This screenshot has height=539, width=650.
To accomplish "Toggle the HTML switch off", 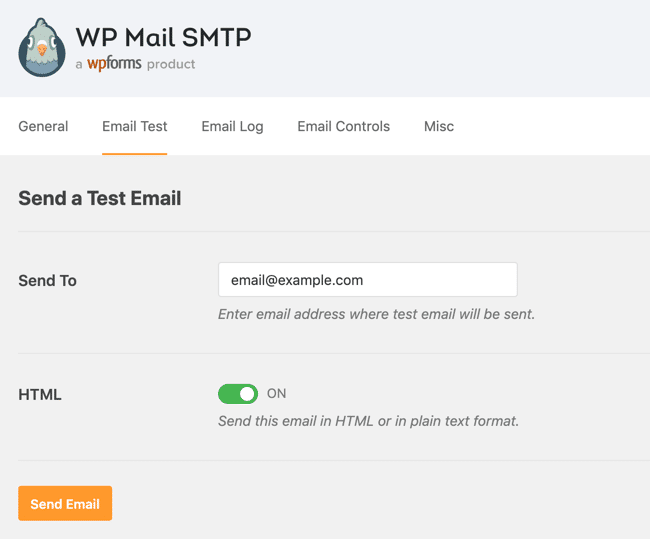I will tap(238, 393).
